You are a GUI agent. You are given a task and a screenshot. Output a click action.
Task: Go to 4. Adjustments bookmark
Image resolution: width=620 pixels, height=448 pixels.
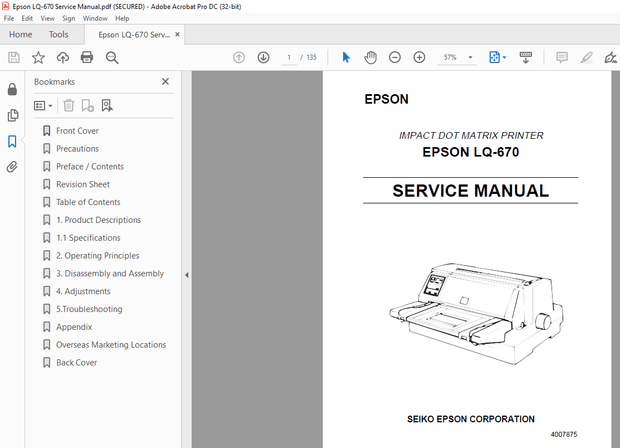(x=83, y=291)
